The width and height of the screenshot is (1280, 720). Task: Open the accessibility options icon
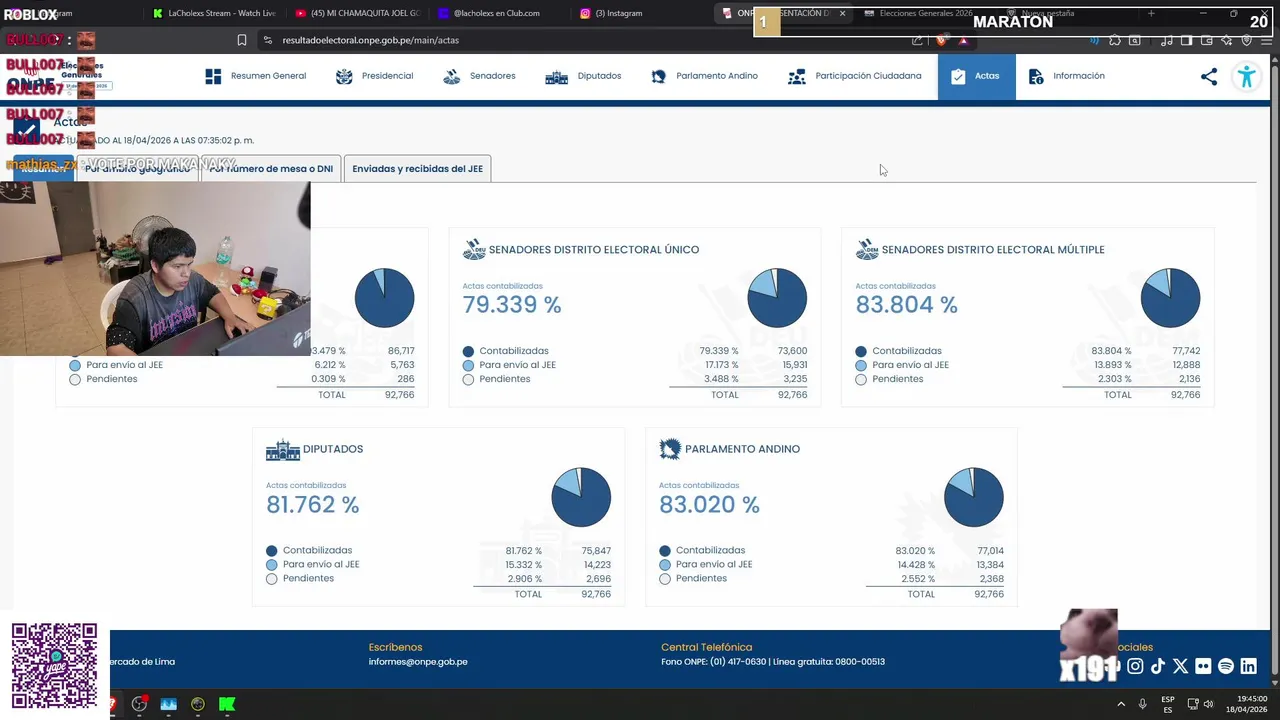click(x=1246, y=77)
